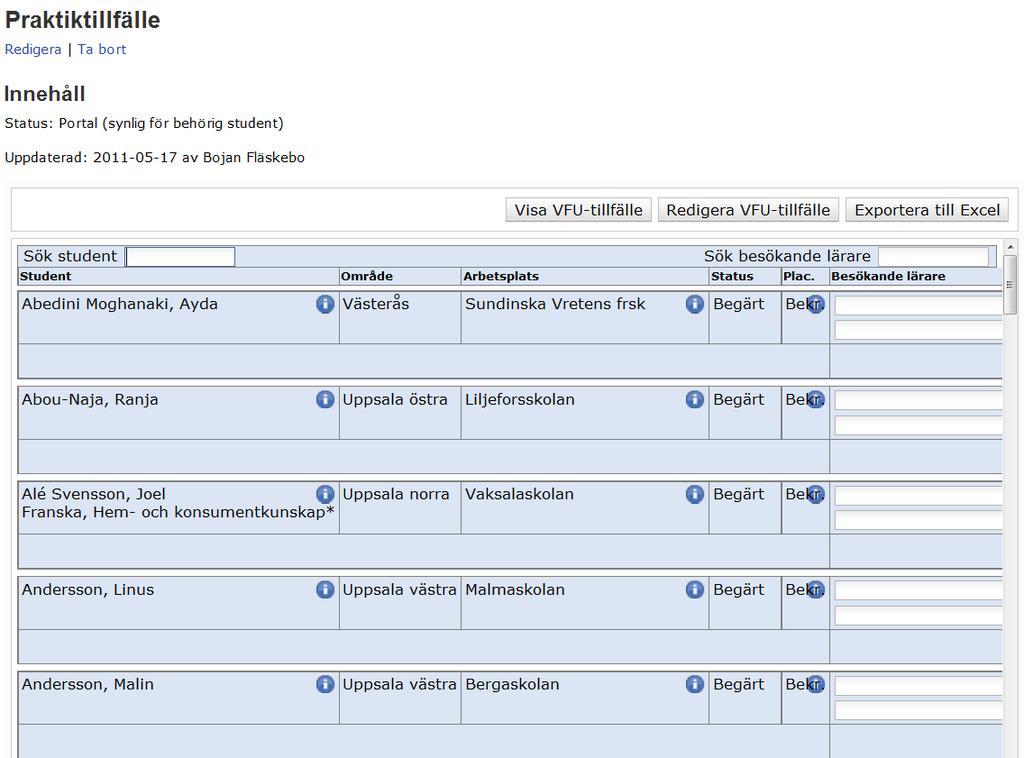Select student name Abou-Naja, Ranja

coord(90,400)
